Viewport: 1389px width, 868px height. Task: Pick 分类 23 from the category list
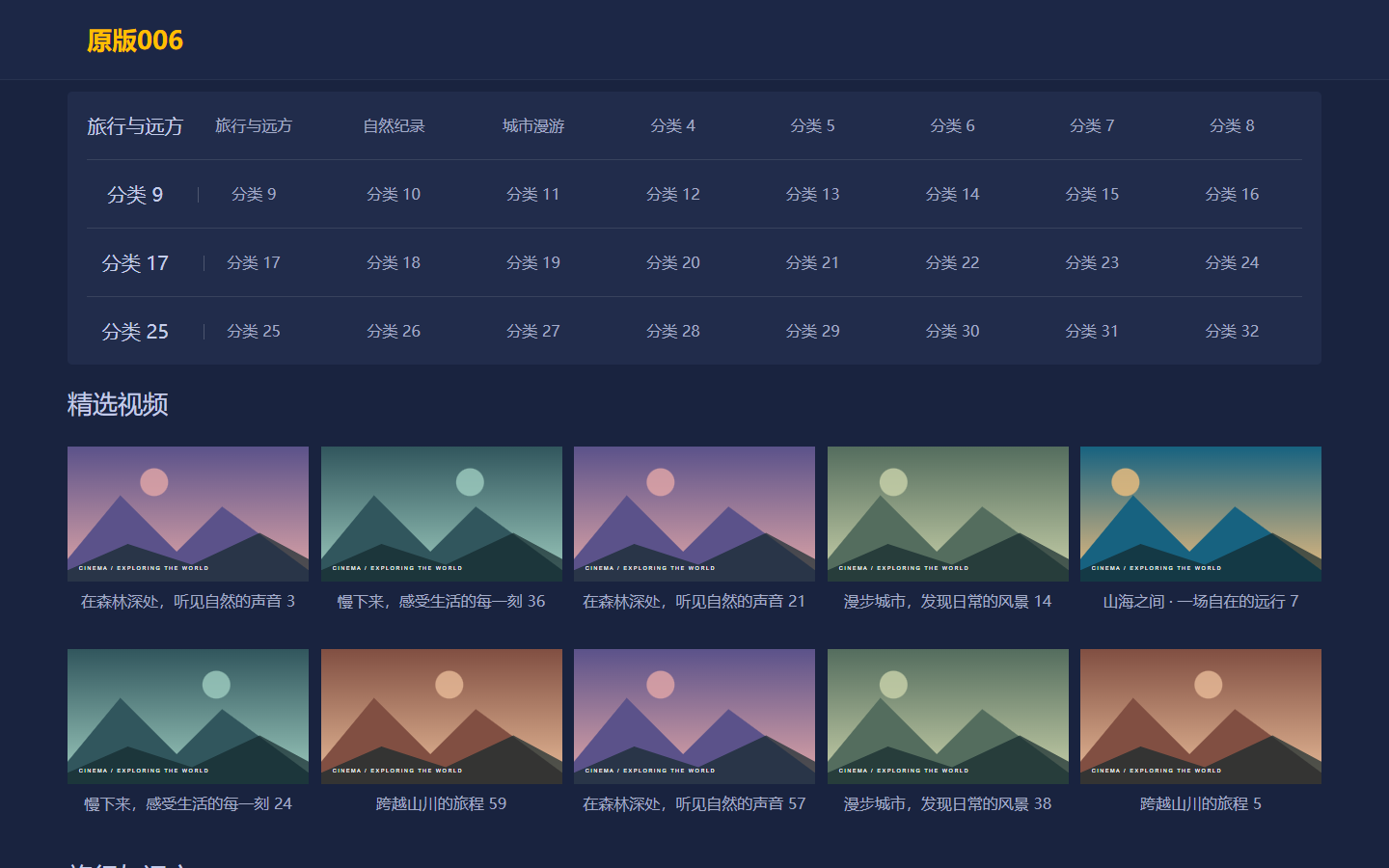1092,263
